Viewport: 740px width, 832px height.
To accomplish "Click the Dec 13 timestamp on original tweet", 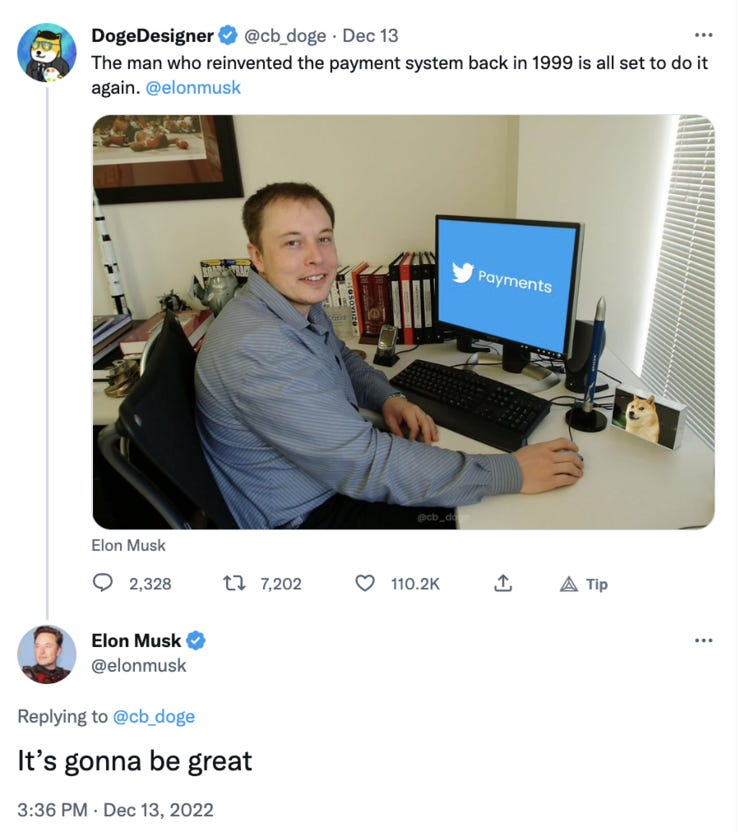I will [370, 36].
